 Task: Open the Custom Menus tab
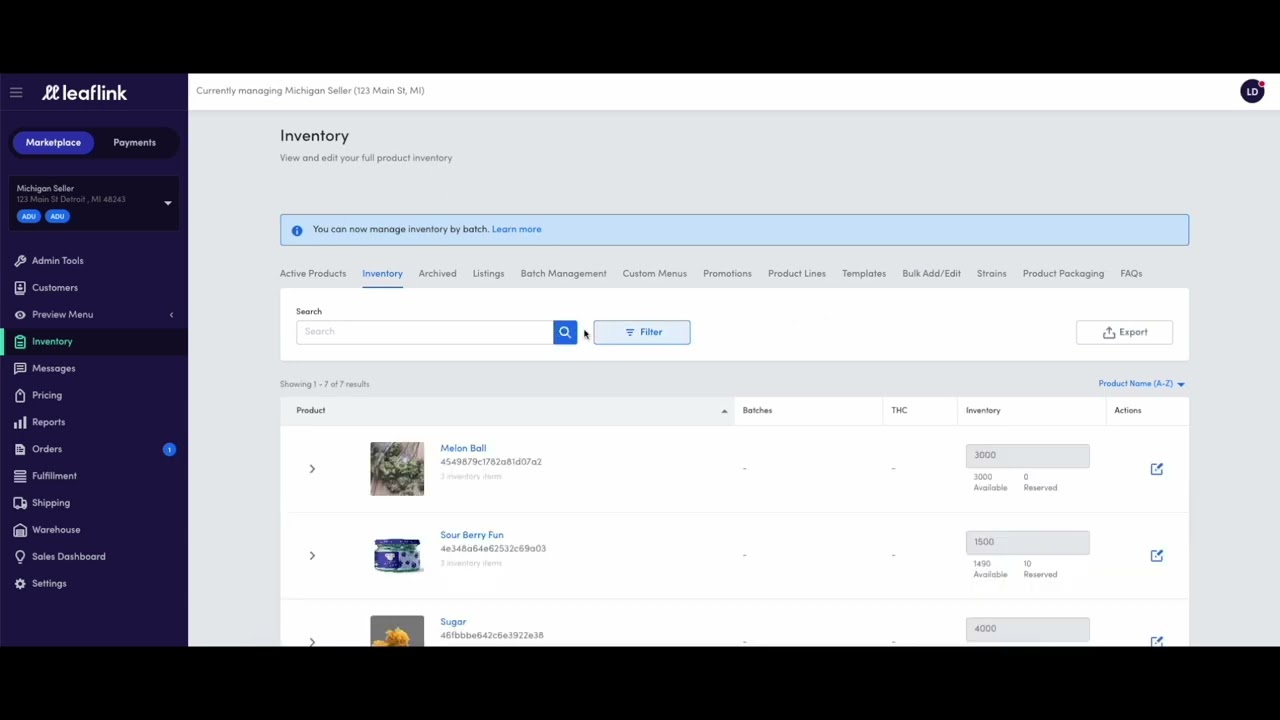point(654,274)
